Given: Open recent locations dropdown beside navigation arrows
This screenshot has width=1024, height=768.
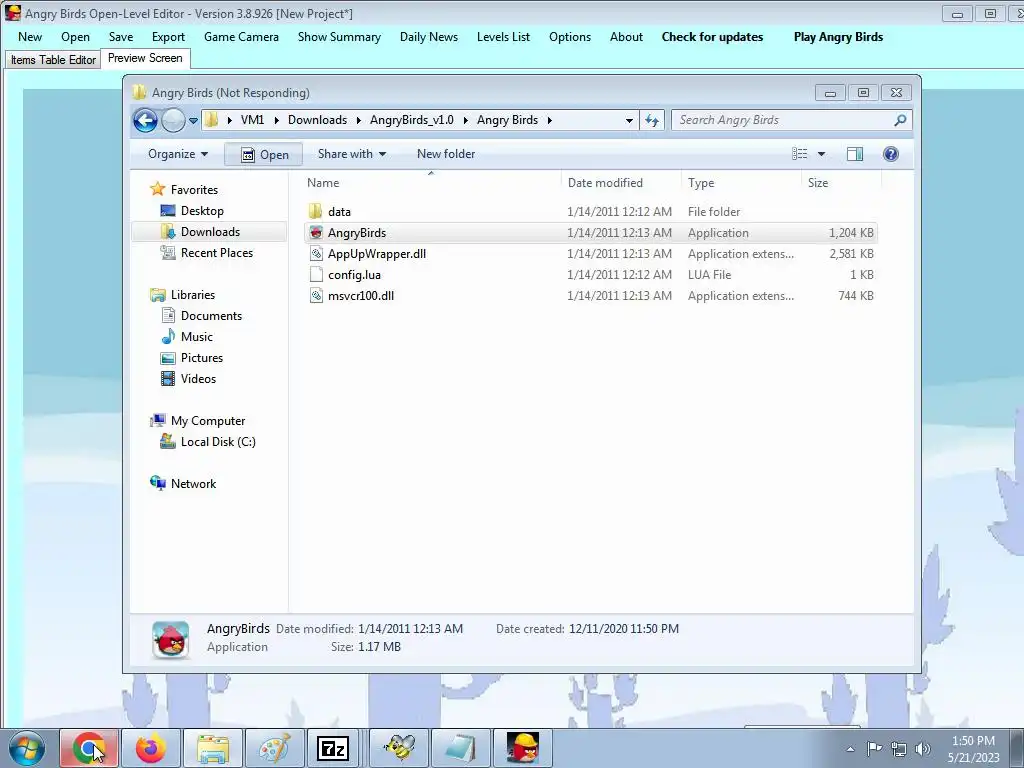Looking at the screenshot, I should coord(193,121).
